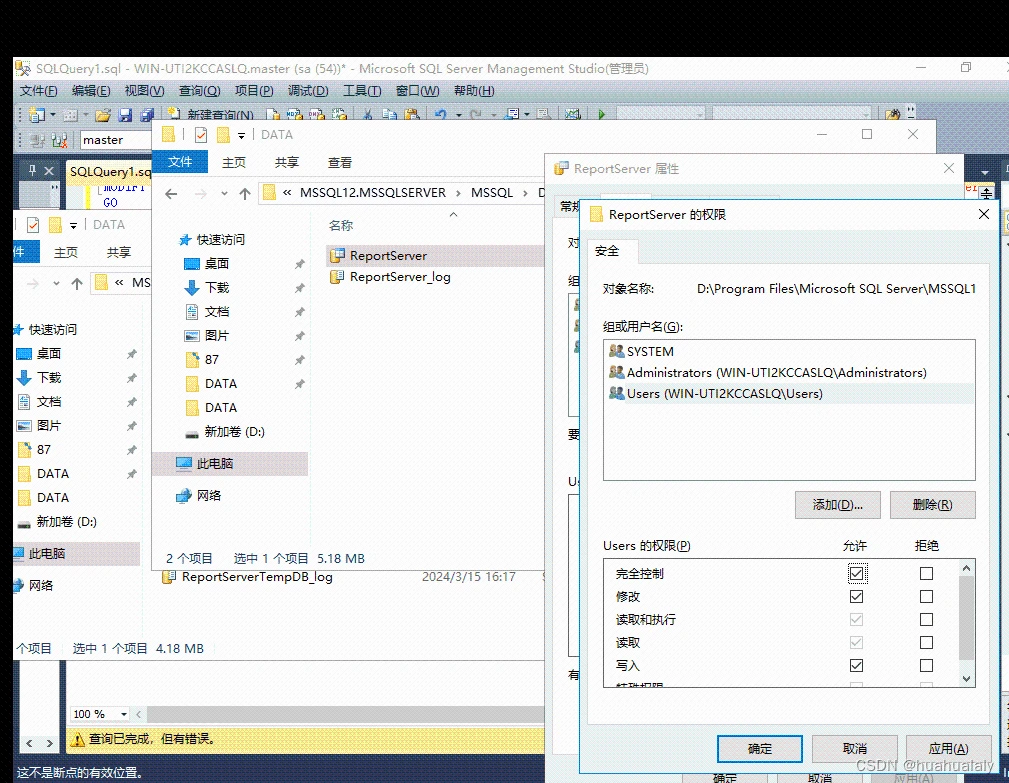Screen dimensions: 1009x783
Task: Click the Back arrow in front DATA Explorer
Action: pos(171,194)
